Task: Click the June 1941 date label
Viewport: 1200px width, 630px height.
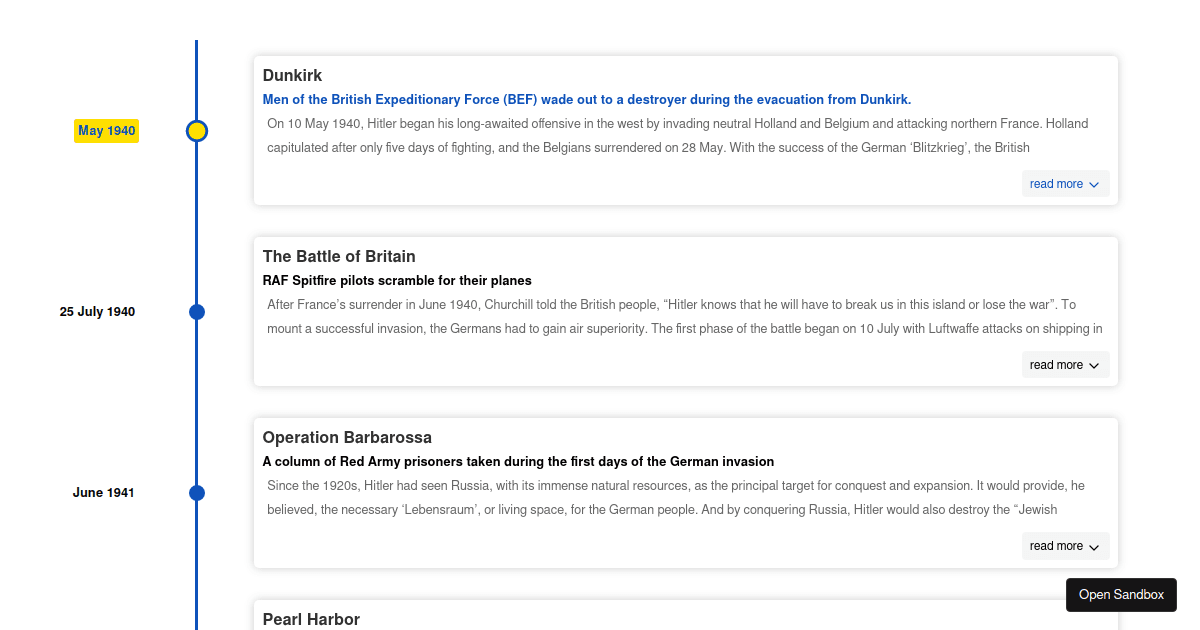Action: pos(103,493)
